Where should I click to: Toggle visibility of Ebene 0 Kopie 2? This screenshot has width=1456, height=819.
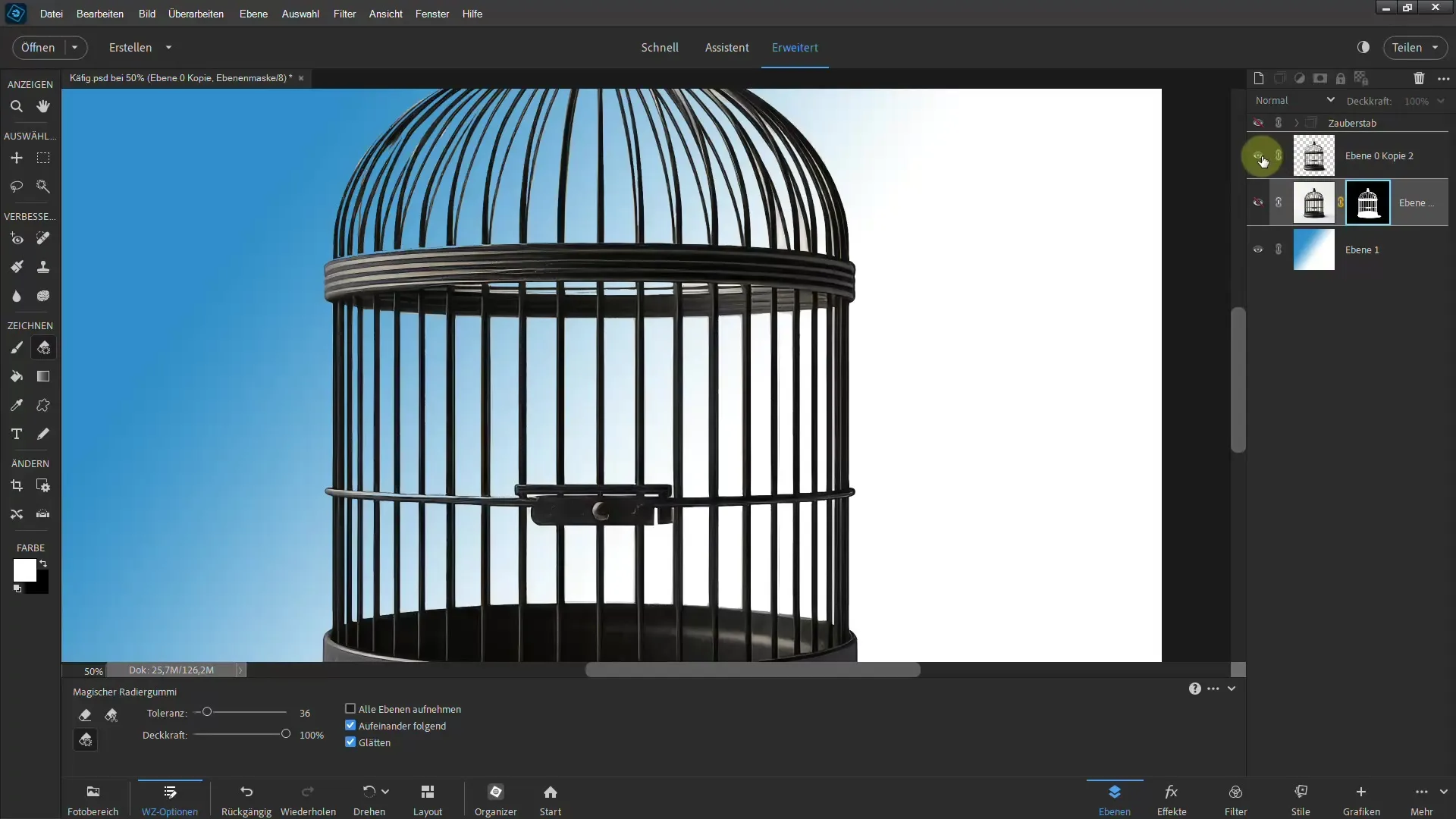[1258, 155]
